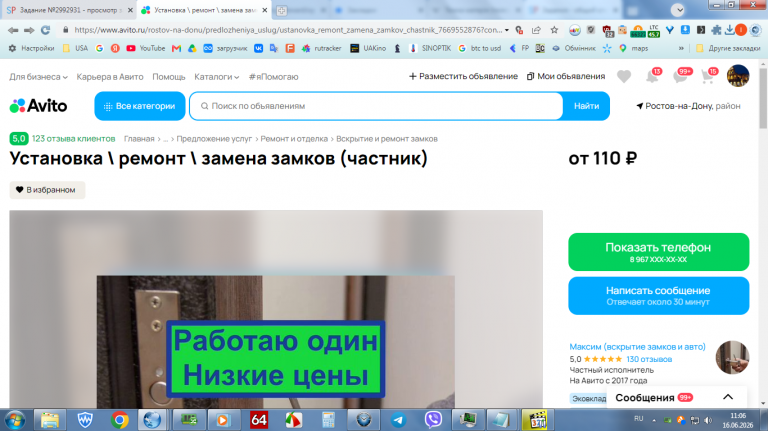Click share page icon in address bar
Viewport: 768px width, 431px height.
point(536,30)
